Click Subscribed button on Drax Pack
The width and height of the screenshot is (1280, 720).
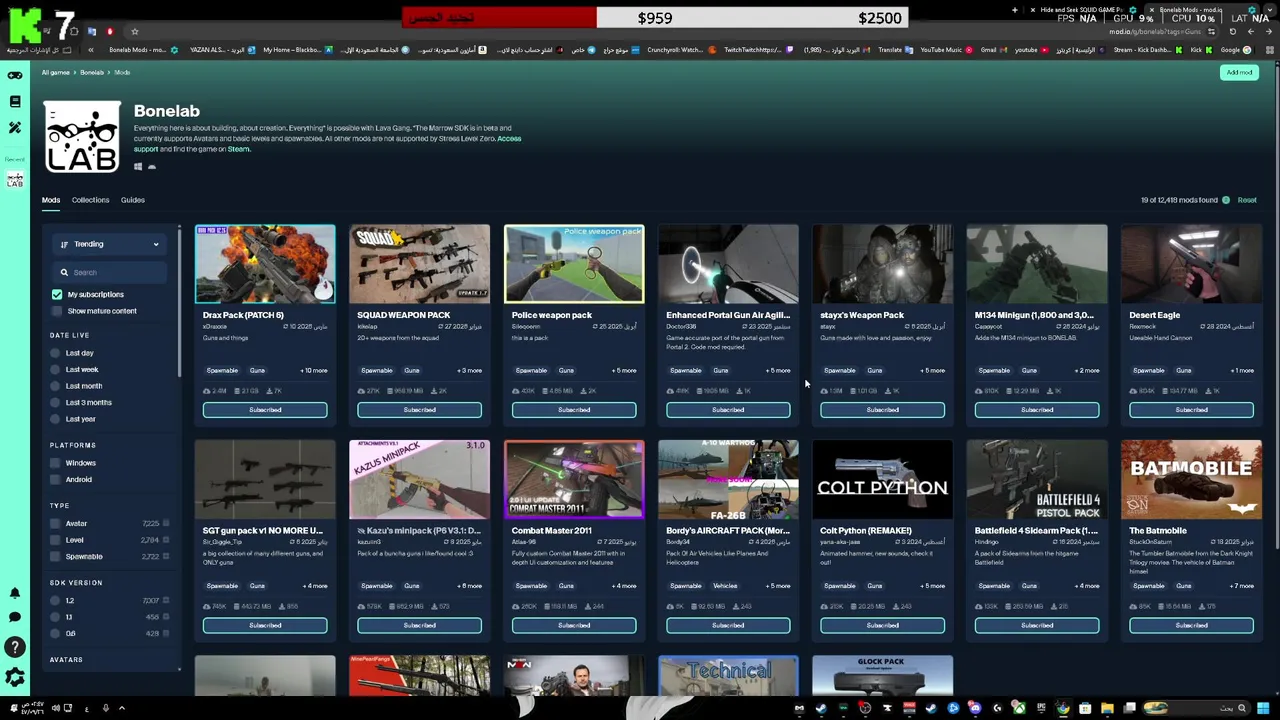265,410
